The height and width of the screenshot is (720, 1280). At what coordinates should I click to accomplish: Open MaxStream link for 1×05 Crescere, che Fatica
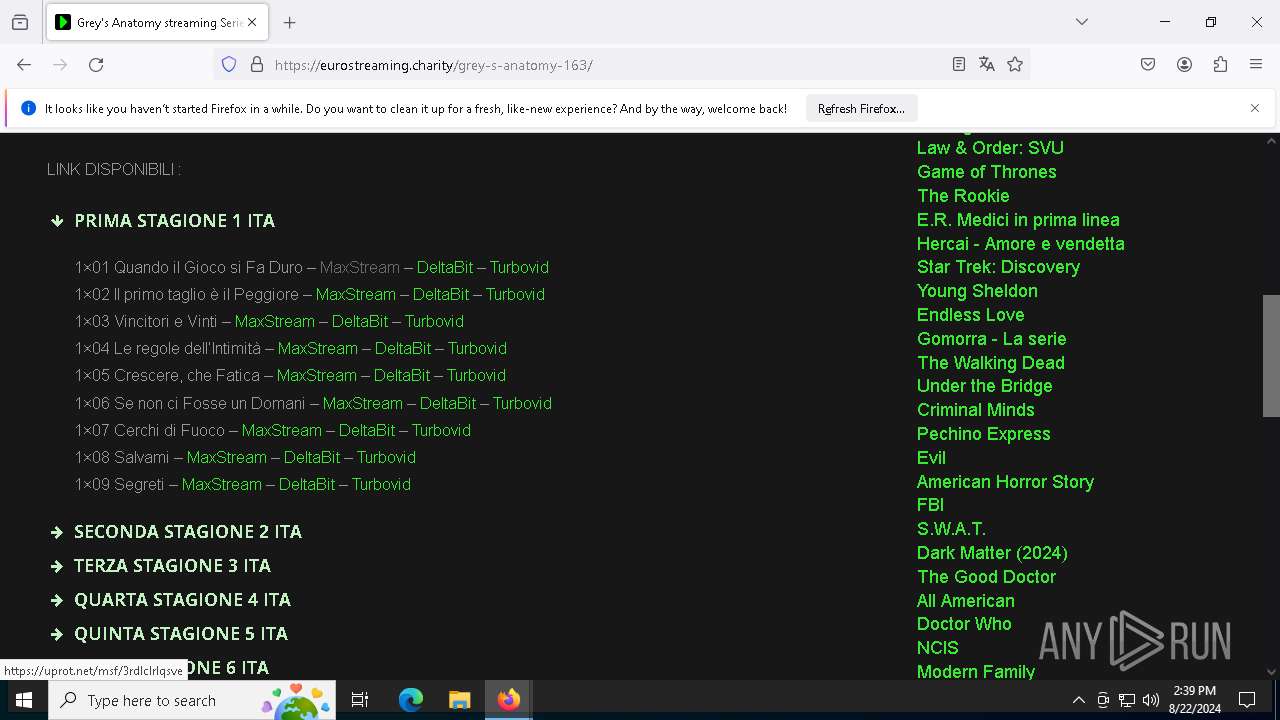pos(317,375)
